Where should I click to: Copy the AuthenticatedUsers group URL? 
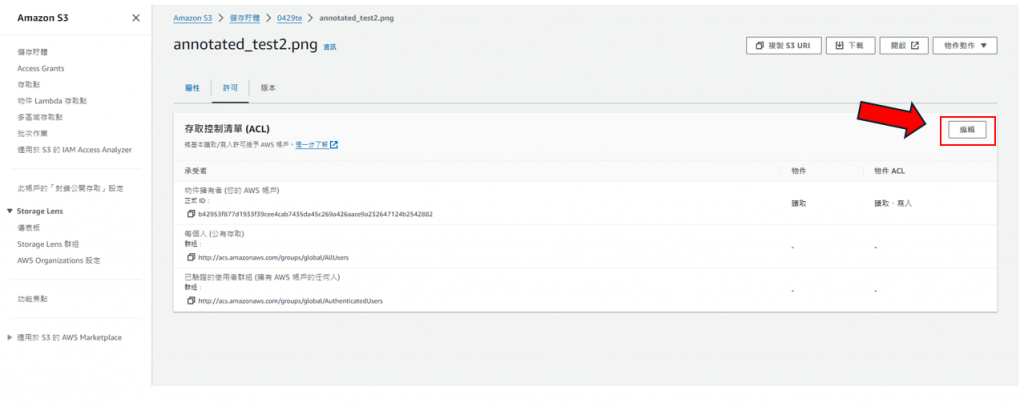191,301
